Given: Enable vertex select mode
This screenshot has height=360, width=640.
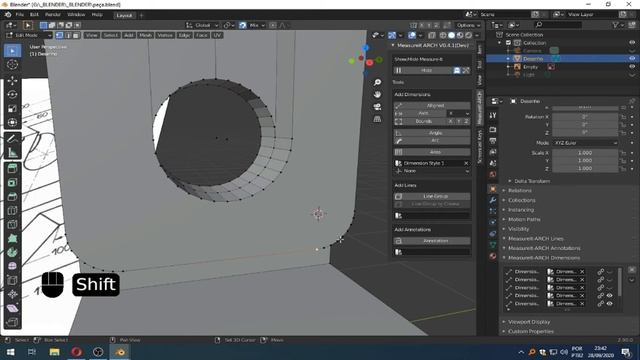Looking at the screenshot, I should pos(60,35).
